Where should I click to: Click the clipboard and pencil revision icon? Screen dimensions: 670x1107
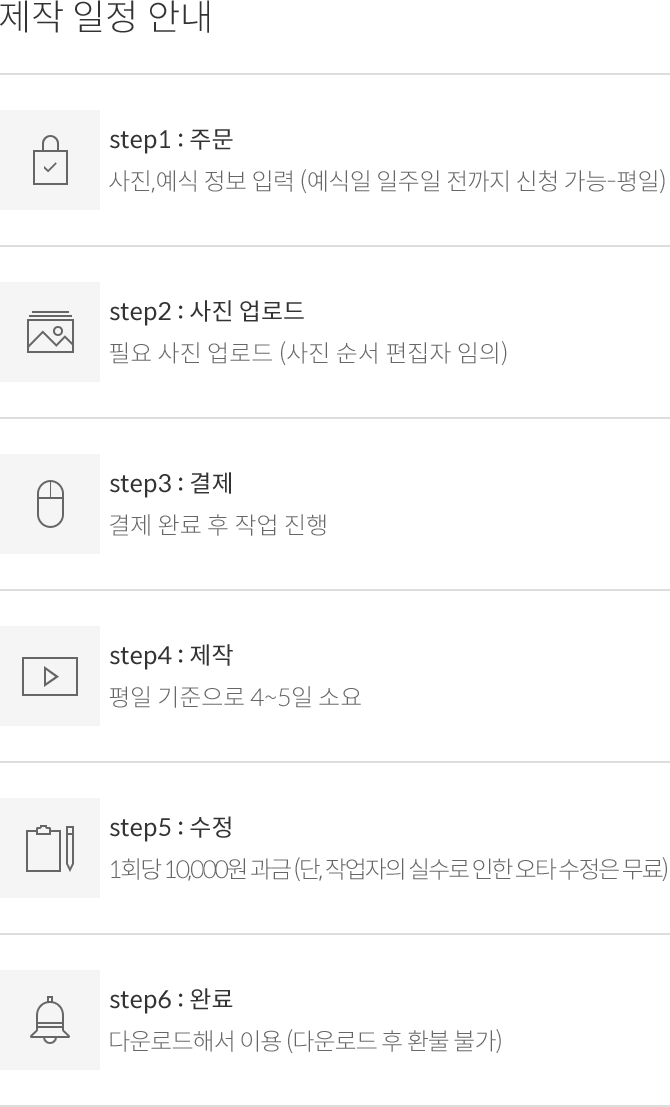[50, 848]
